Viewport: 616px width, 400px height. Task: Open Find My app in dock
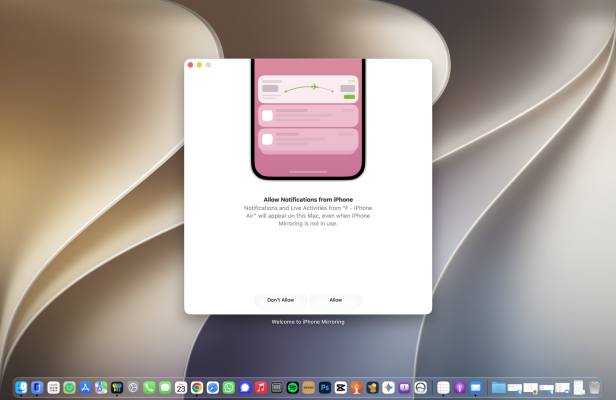pyautogui.click(x=70, y=388)
